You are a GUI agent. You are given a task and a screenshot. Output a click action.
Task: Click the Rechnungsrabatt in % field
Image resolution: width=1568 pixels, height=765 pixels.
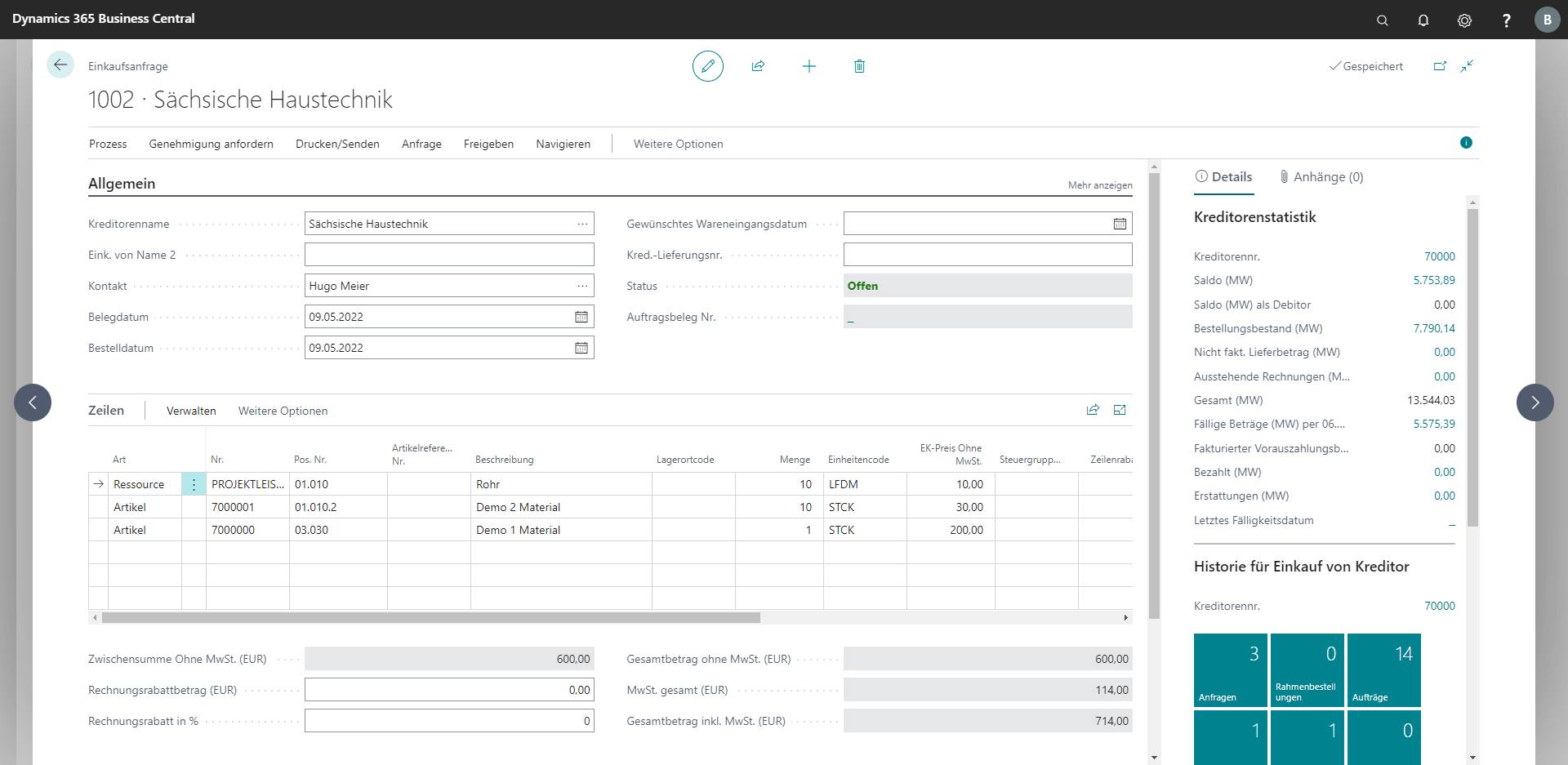point(449,721)
